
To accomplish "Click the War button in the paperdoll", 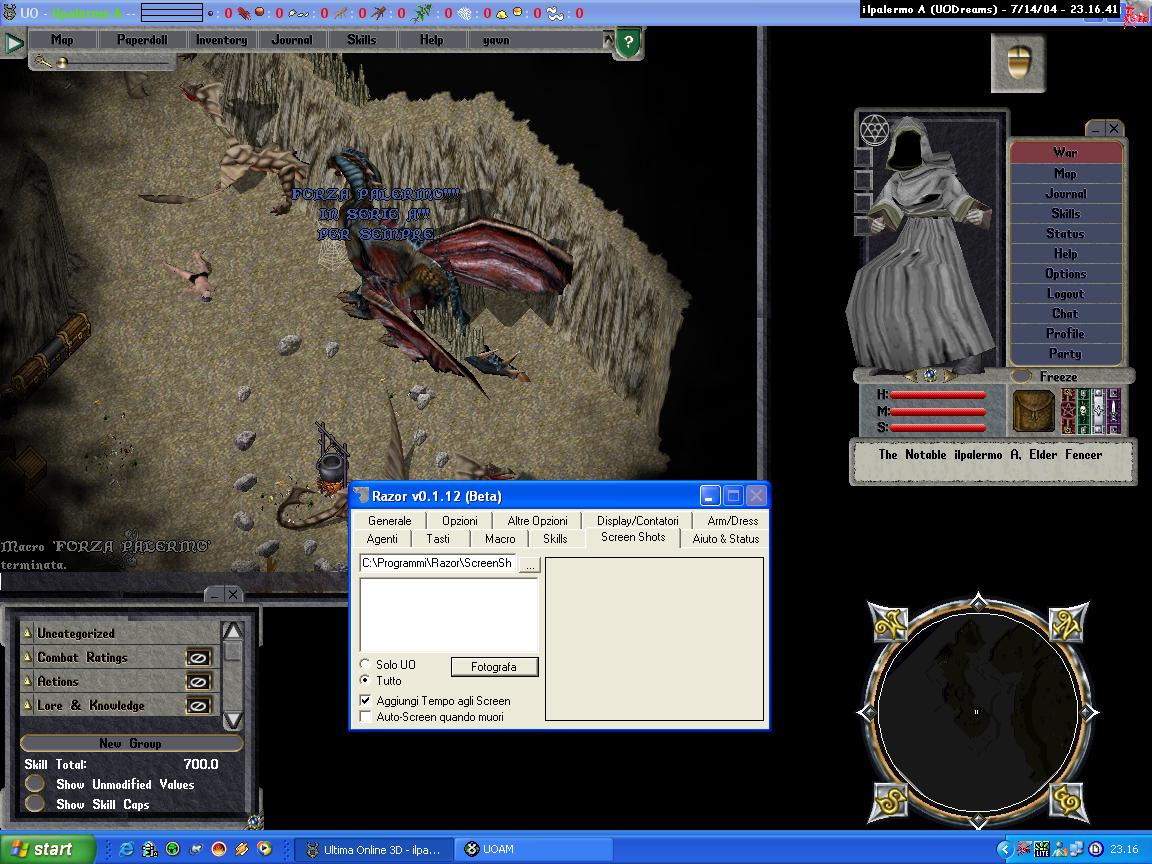I will pyautogui.click(x=1065, y=153).
